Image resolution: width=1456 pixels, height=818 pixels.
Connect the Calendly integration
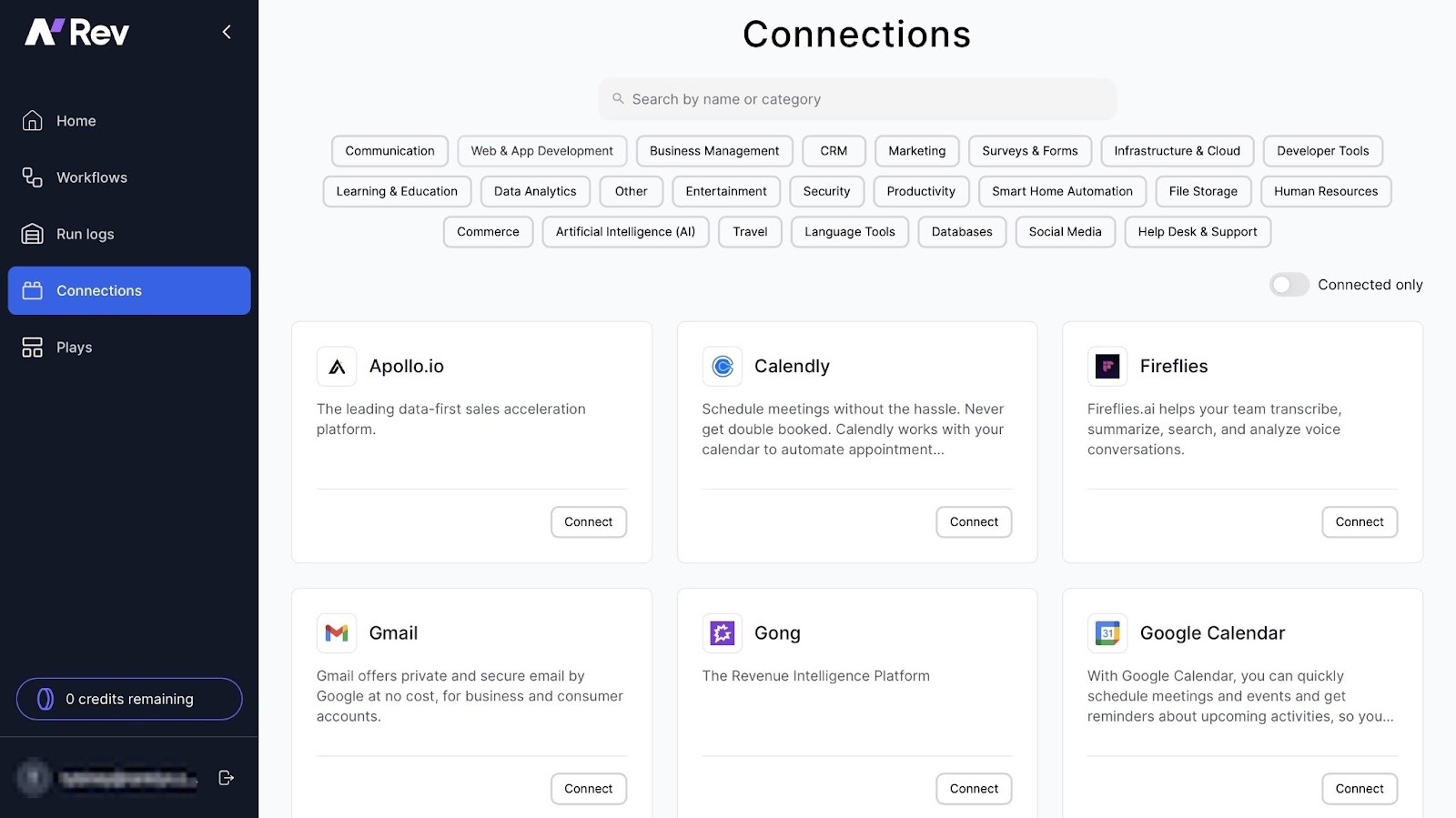point(974,522)
